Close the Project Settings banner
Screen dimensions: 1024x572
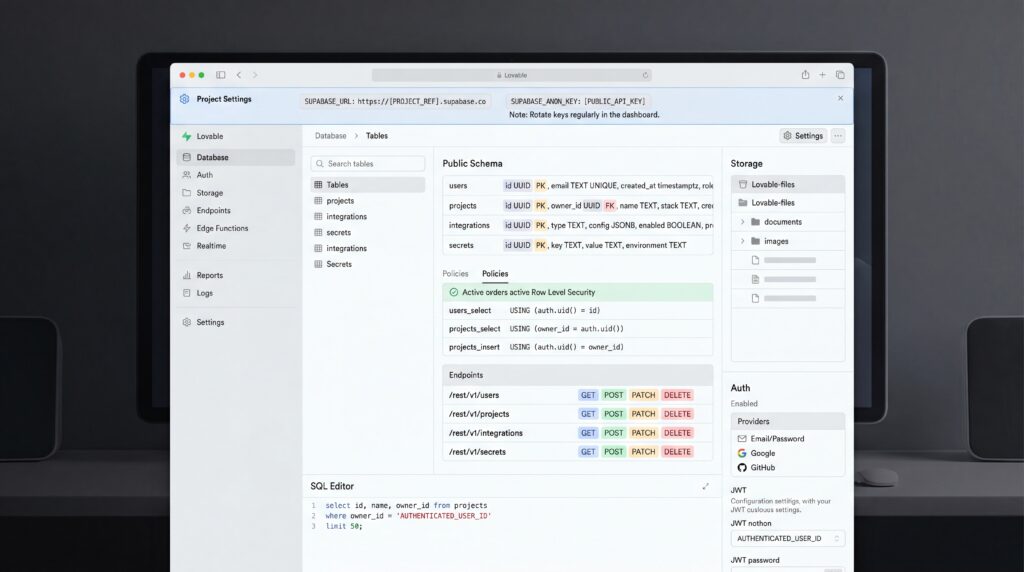click(x=840, y=98)
